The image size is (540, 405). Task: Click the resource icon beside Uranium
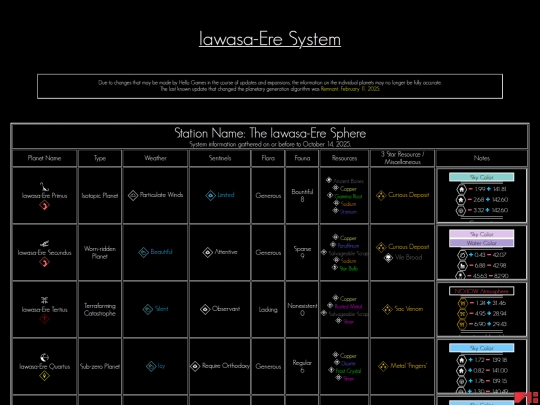point(336,210)
